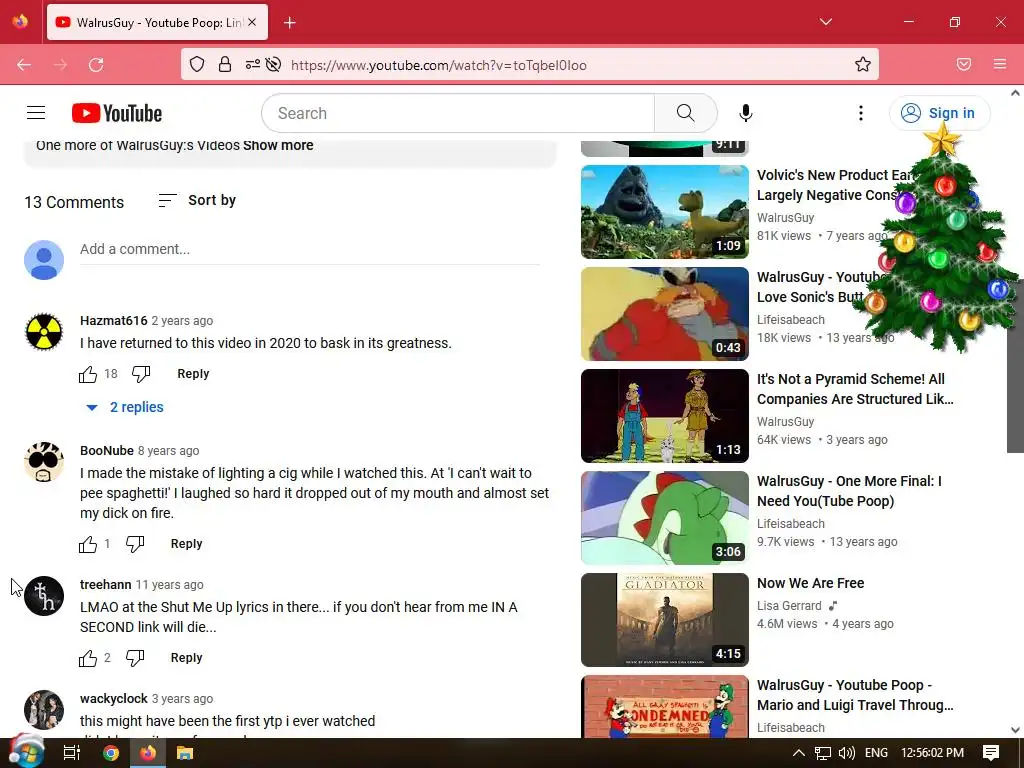Click the page scrollbar down arrow
The height and width of the screenshot is (768, 1024).
click(1015, 730)
